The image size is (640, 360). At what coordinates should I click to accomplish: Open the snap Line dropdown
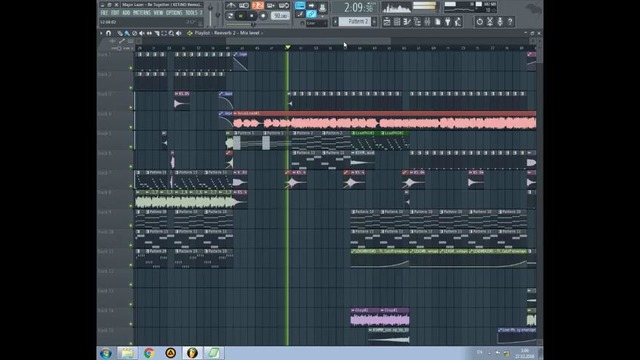pos(316,23)
